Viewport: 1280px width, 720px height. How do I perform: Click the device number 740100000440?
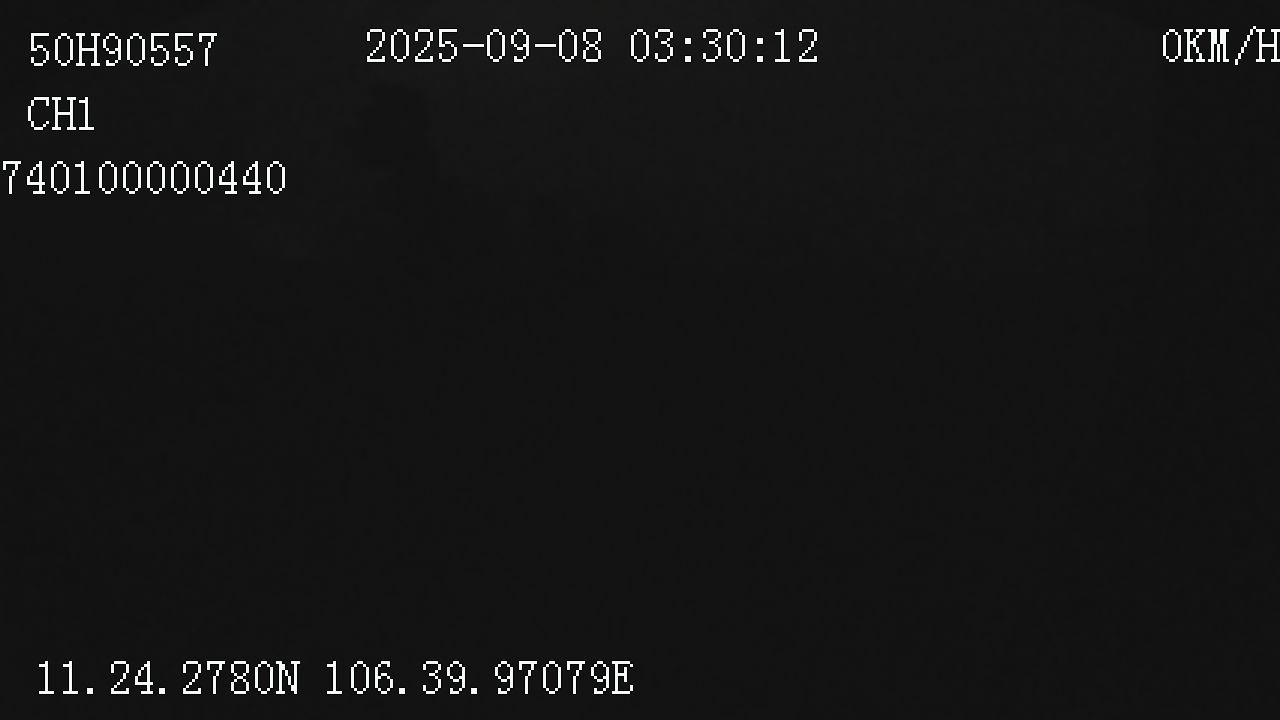[x=144, y=179]
